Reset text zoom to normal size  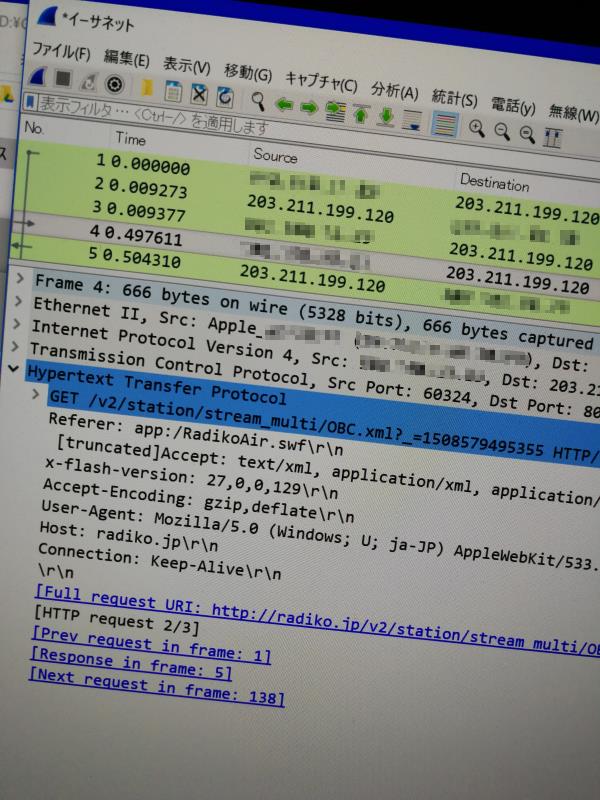click(527, 134)
